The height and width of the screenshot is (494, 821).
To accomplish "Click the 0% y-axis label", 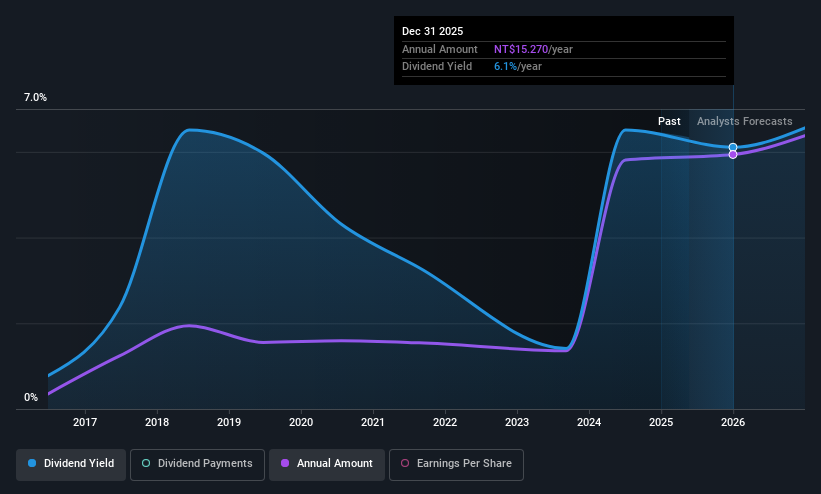I will (x=31, y=398).
